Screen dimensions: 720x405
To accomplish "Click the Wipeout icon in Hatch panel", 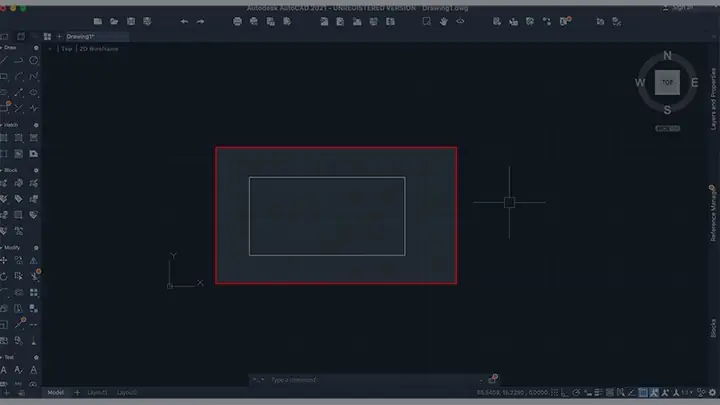I will coord(34,154).
